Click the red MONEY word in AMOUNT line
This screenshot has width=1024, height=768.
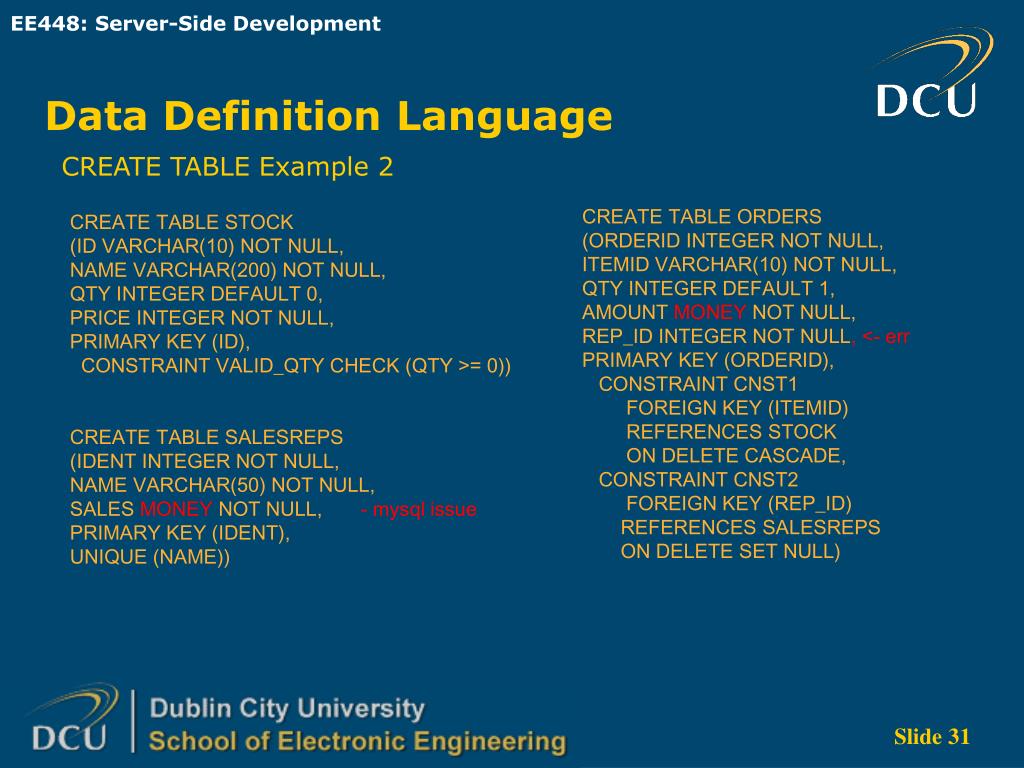pos(709,312)
